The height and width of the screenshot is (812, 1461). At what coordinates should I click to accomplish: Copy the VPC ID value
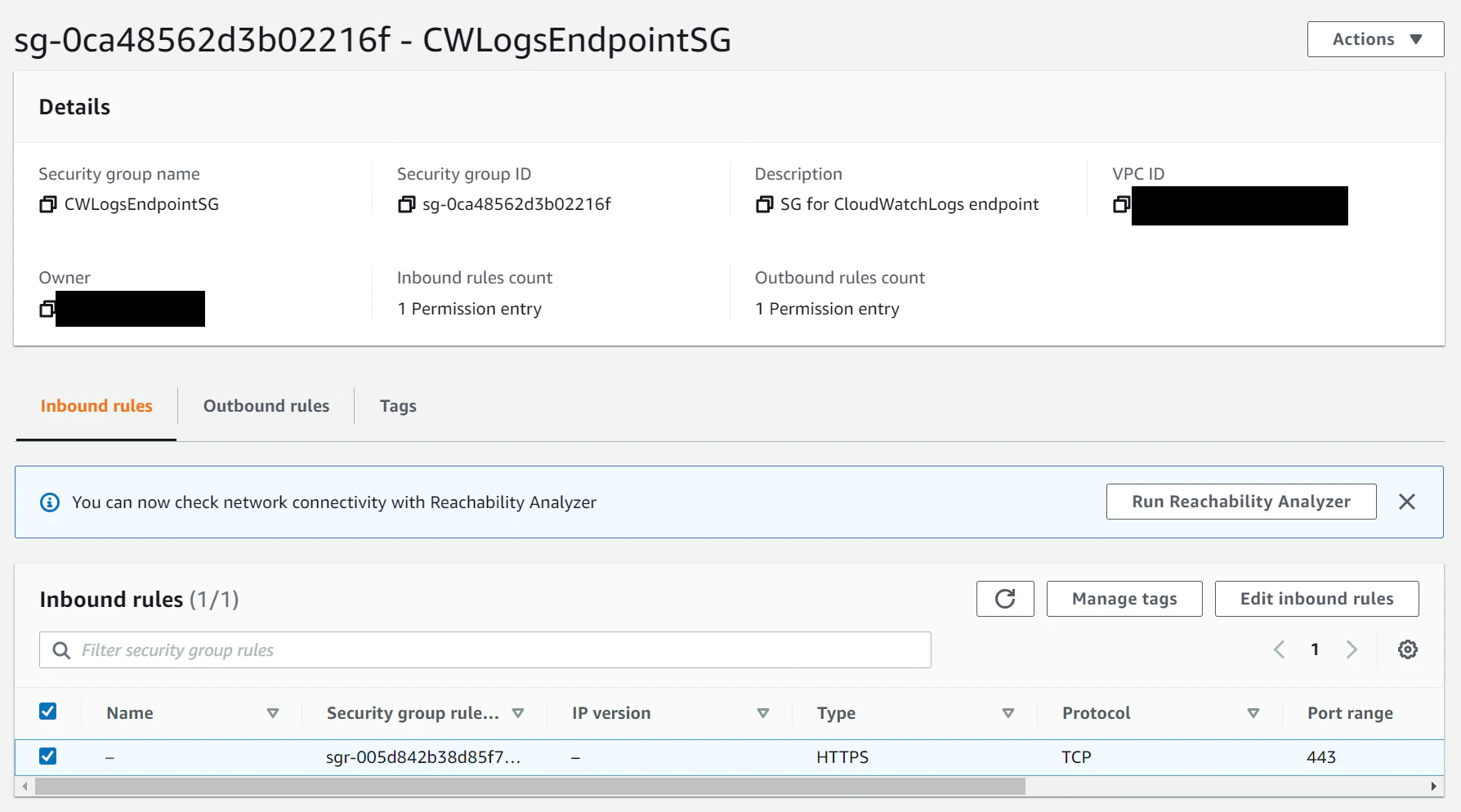[1122, 204]
